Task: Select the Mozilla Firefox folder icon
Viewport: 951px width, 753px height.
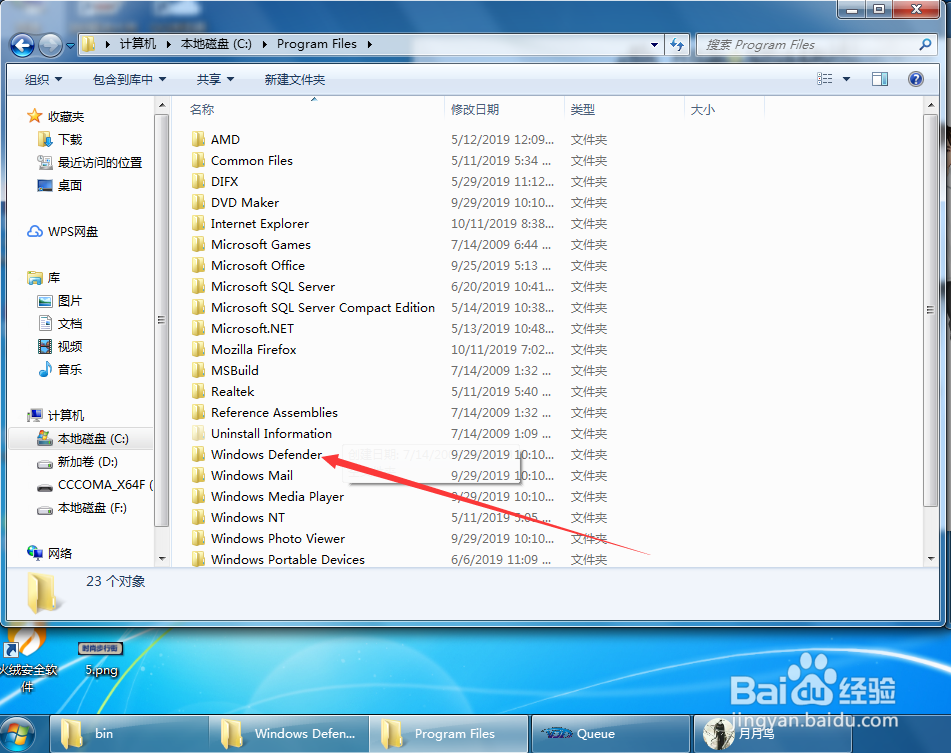Action: (198, 350)
